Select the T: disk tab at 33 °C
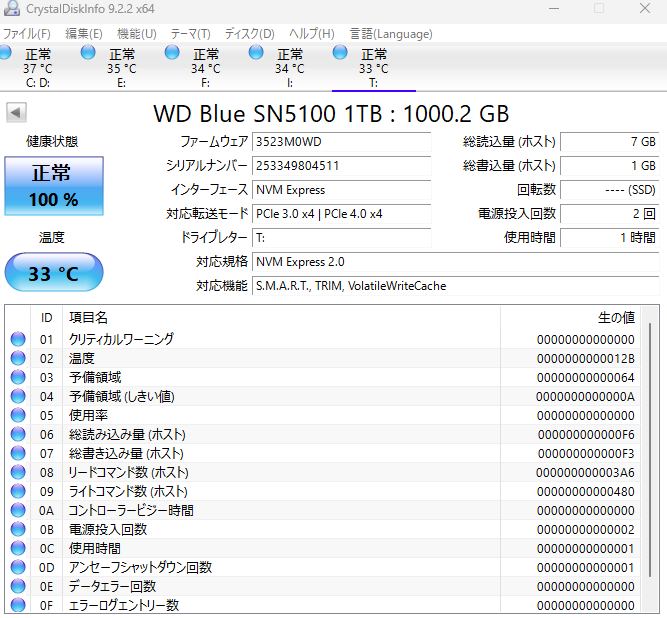 [x=373, y=67]
